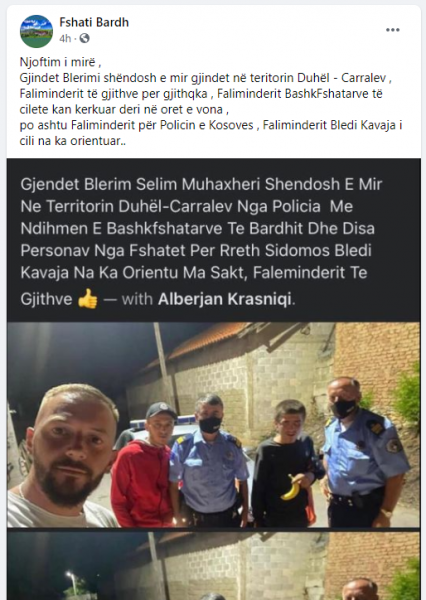Click the caption line mentioning Policin e Kosoves
Image resolution: width=426 pixels, height=600 pixels.
point(211,125)
